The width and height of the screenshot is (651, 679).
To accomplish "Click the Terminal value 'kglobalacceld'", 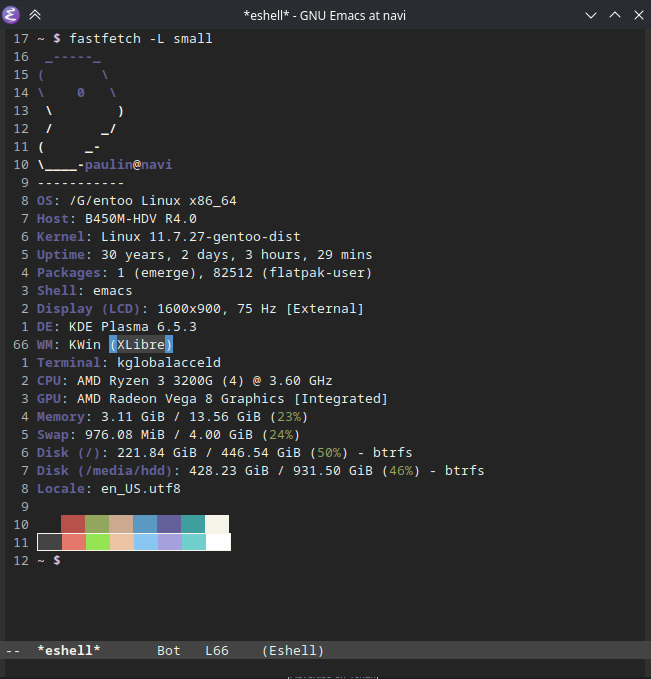I will [169, 362].
